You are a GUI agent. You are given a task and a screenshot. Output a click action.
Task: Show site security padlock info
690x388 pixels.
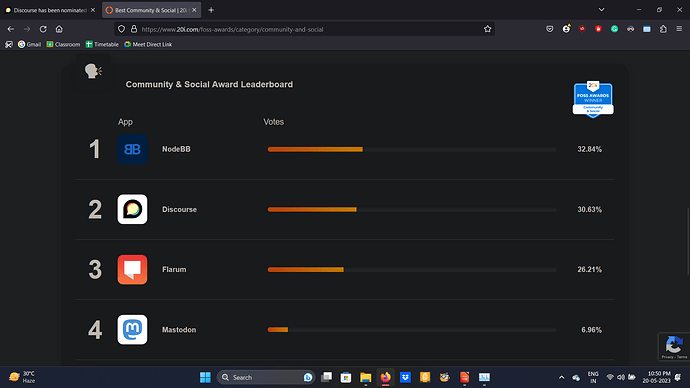(x=134, y=29)
